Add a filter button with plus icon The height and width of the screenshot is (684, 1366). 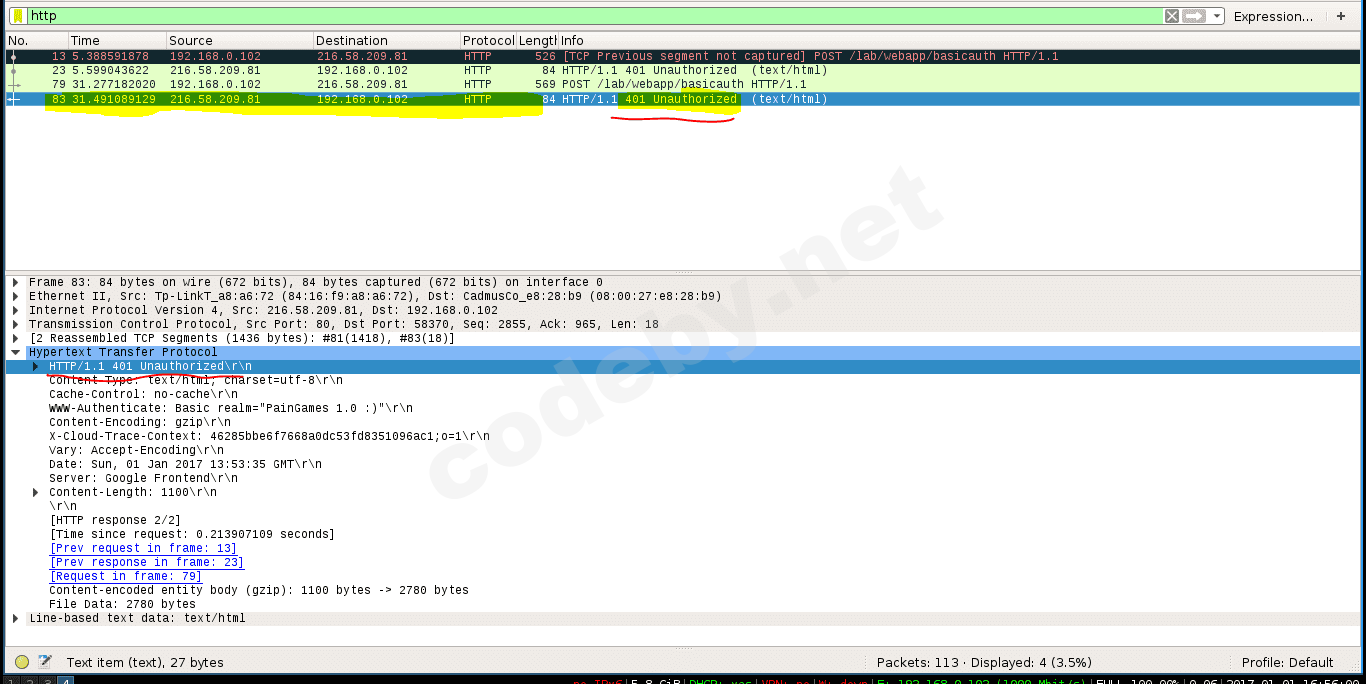1341,16
